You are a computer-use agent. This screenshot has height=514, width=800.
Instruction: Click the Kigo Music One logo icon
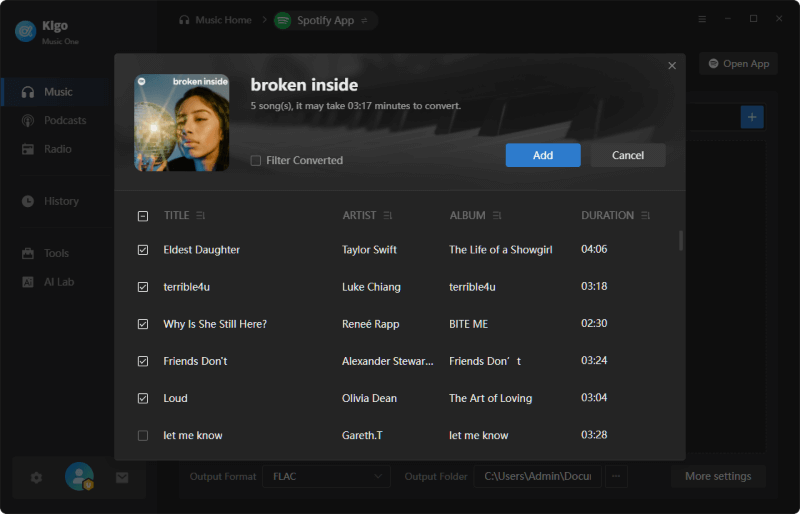tap(25, 31)
